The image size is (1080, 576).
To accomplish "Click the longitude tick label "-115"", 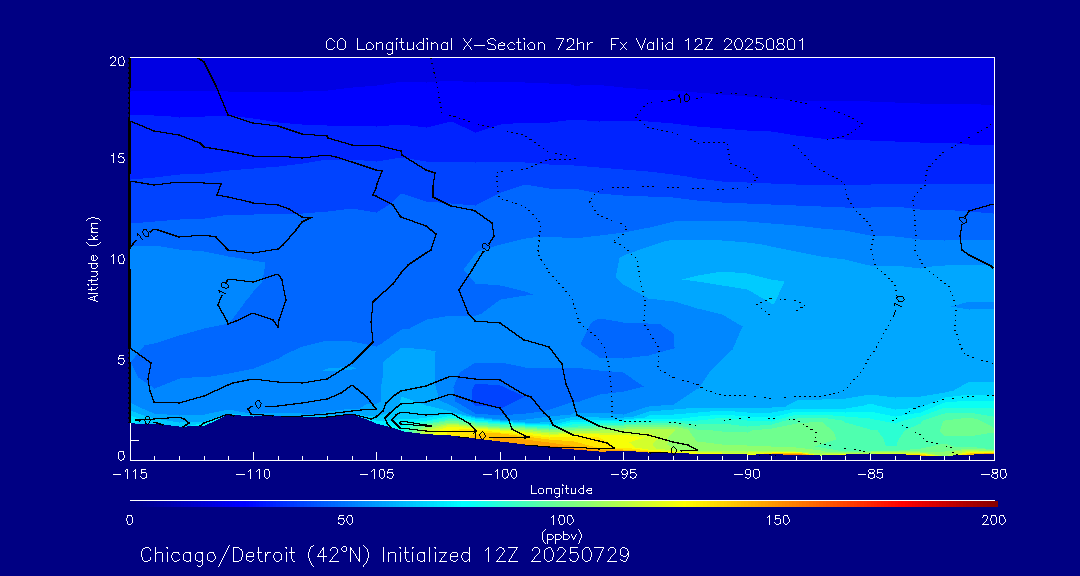I will (129, 475).
